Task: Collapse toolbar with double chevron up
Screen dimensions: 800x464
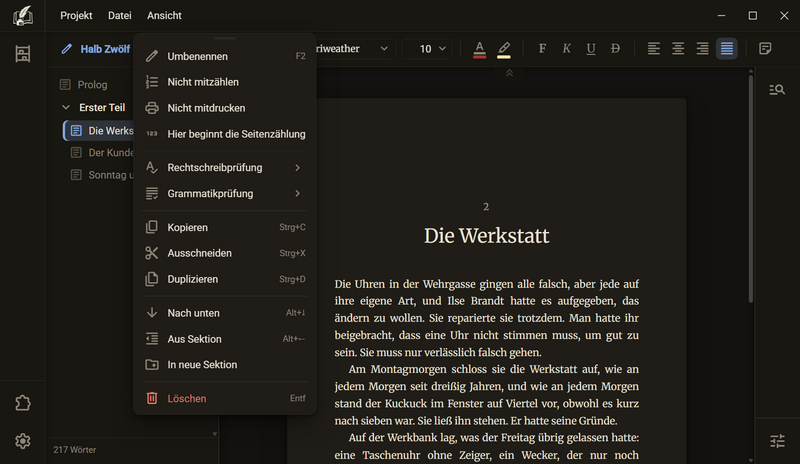Action: click(509, 74)
